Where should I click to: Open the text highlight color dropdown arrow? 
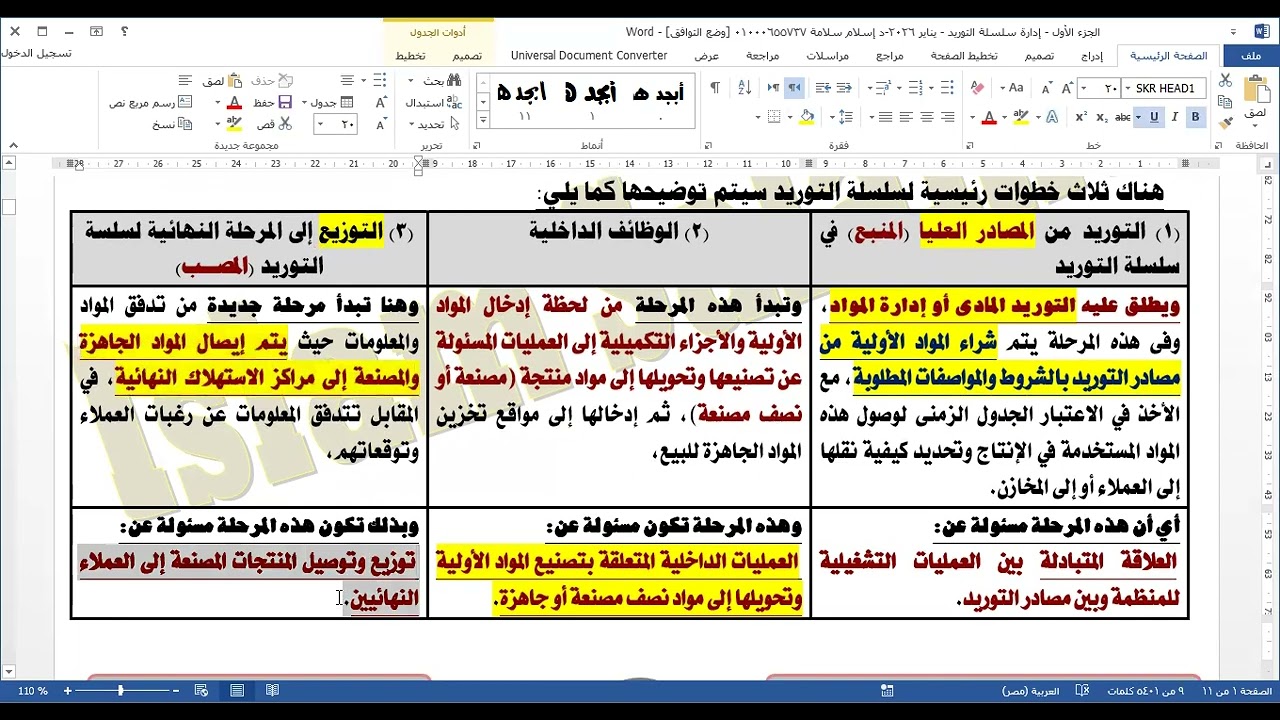(x=1004, y=117)
